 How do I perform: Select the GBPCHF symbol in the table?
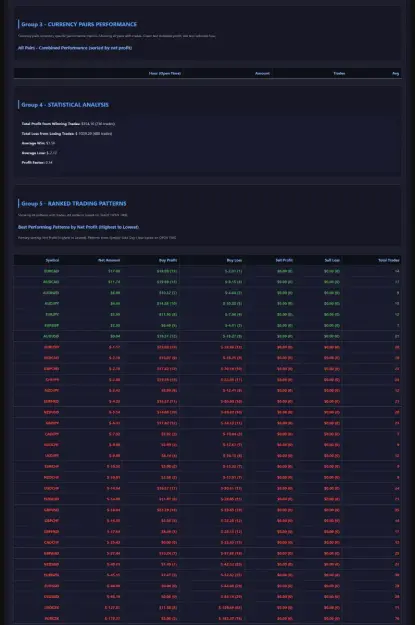click(51, 521)
